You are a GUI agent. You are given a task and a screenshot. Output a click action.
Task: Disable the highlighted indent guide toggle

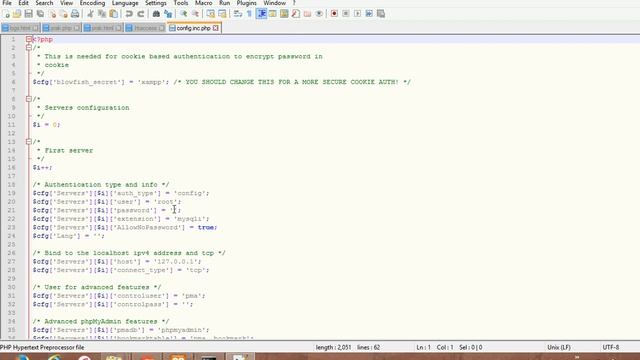(261, 14)
